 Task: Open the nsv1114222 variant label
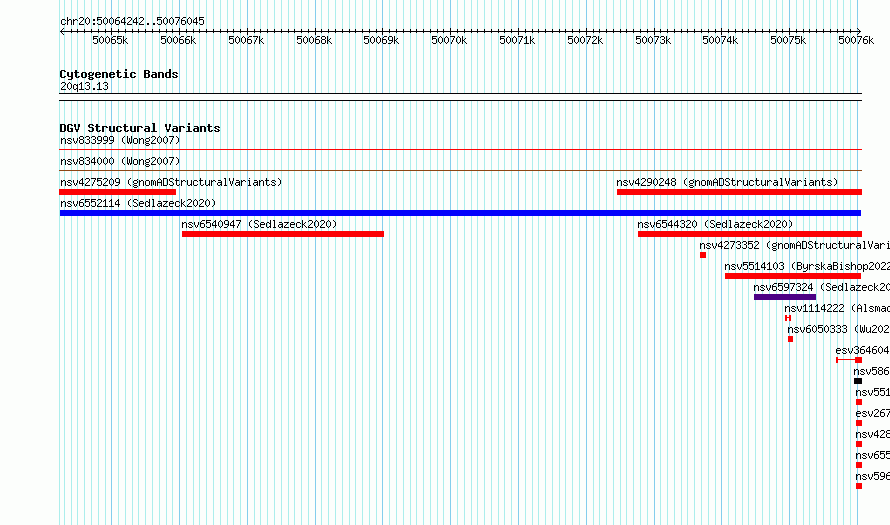point(837,308)
